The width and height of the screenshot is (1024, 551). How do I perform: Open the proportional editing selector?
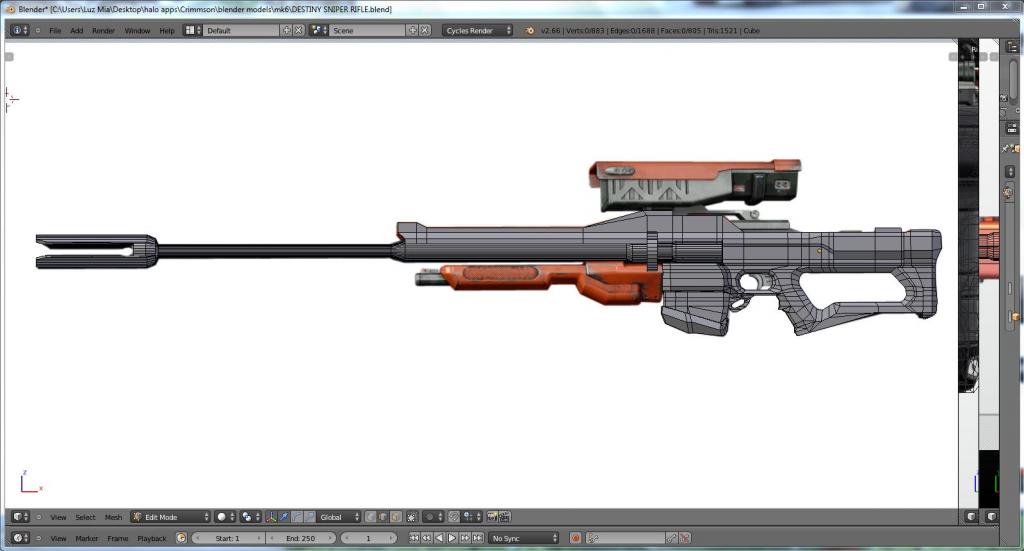coord(433,516)
